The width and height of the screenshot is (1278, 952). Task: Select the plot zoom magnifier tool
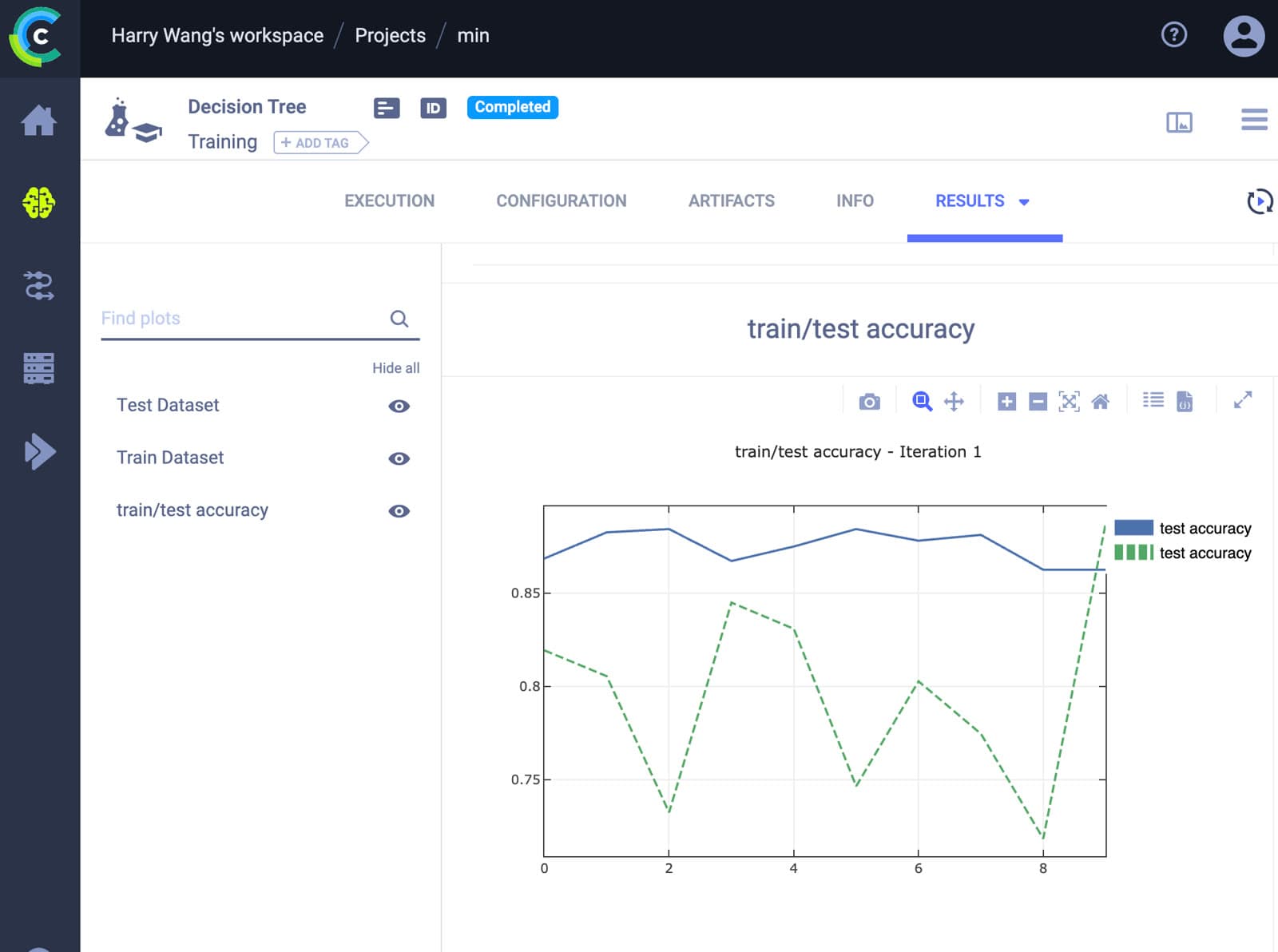(922, 401)
